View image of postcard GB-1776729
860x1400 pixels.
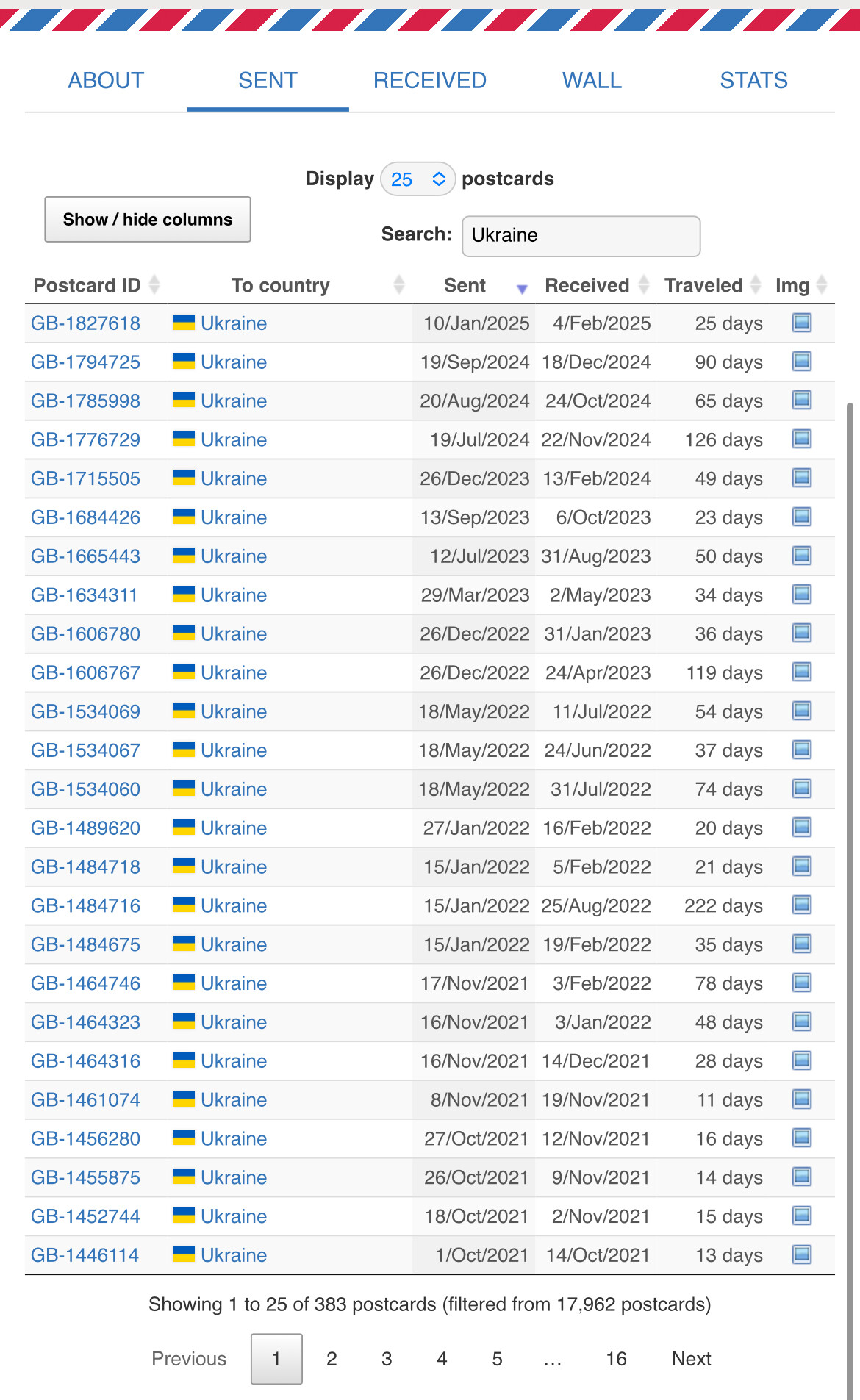tap(801, 439)
